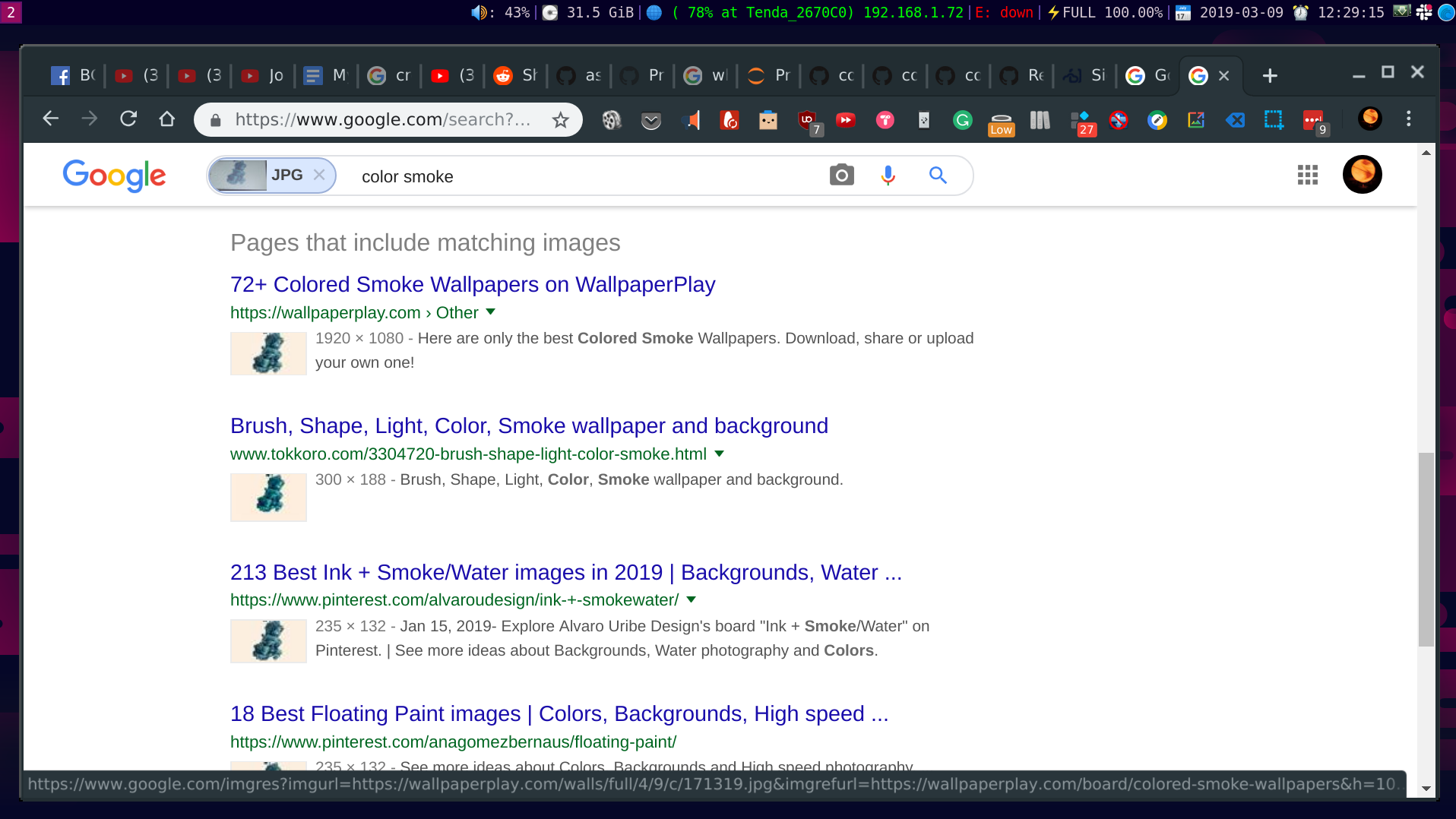The image size is (1456, 819).
Task: Close the active Google tab
Action: [x=1223, y=75]
